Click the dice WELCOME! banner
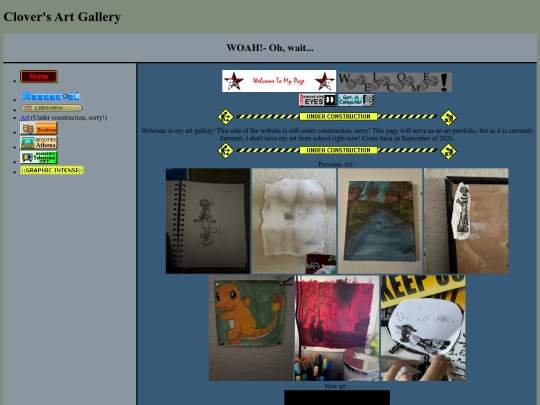The width and height of the screenshot is (540, 405). point(395,82)
